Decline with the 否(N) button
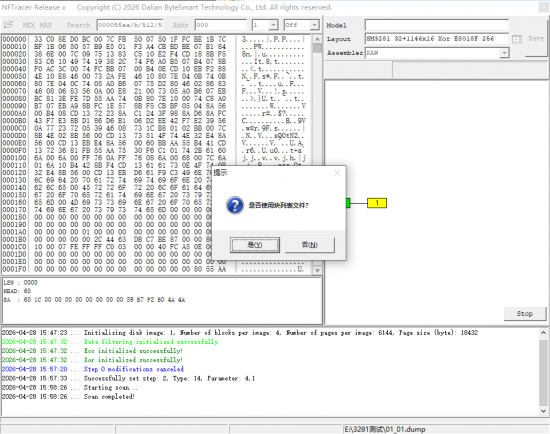Viewport: 550px width, 434px height. [309, 245]
